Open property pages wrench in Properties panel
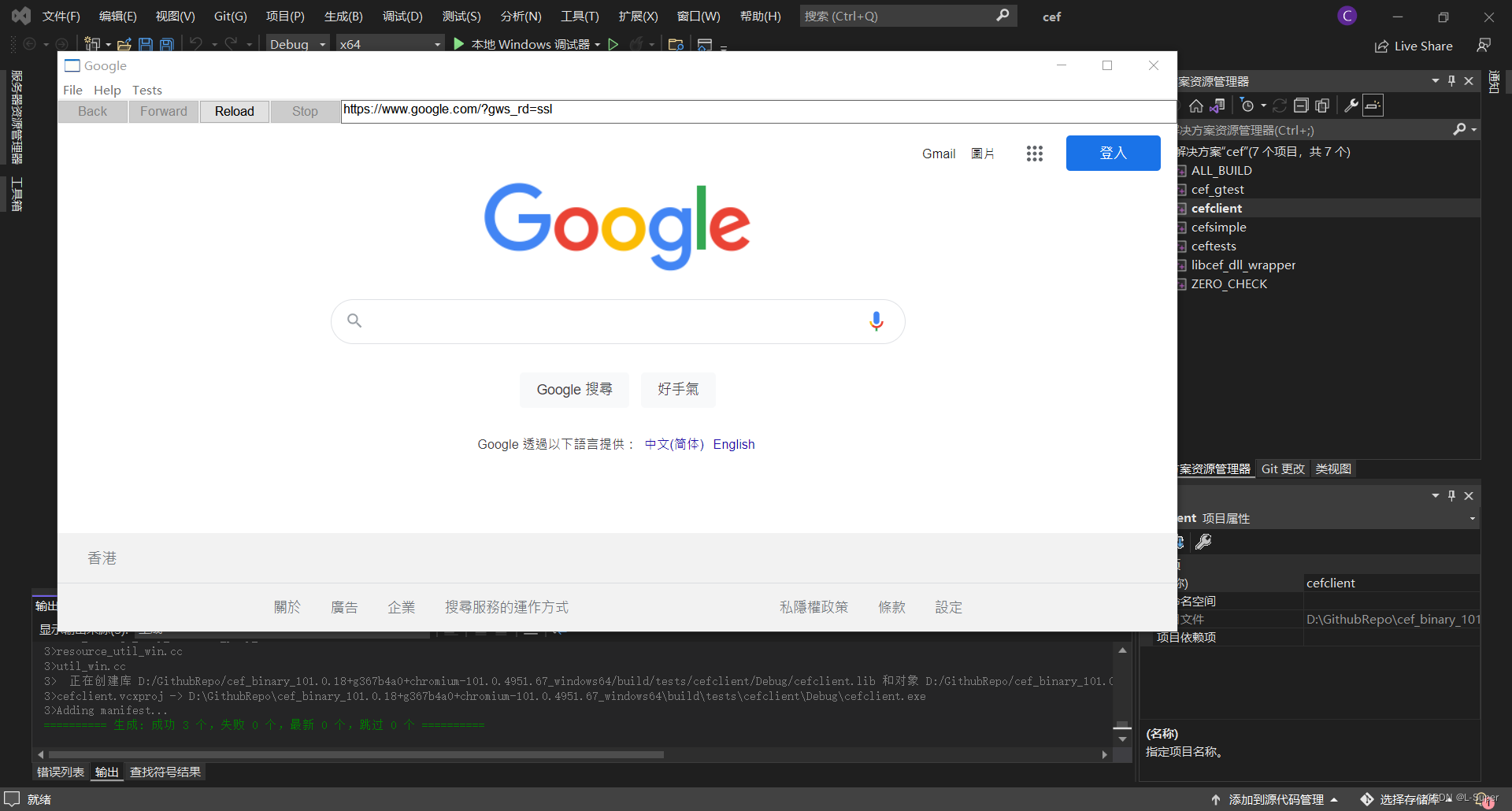Viewport: 1512px width, 811px height. click(1203, 542)
